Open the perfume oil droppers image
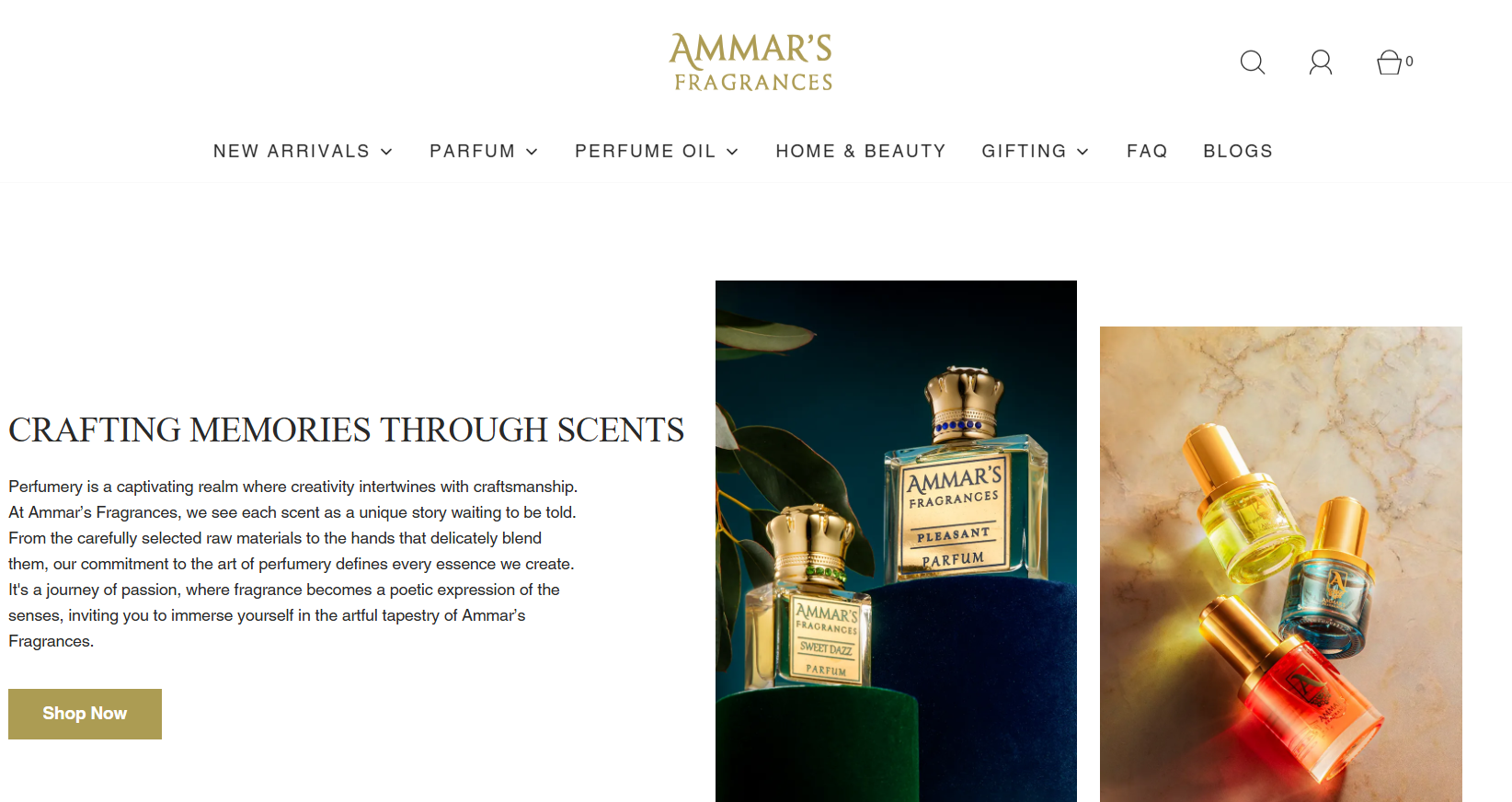This screenshot has height=802, width=1512. coord(1280,564)
